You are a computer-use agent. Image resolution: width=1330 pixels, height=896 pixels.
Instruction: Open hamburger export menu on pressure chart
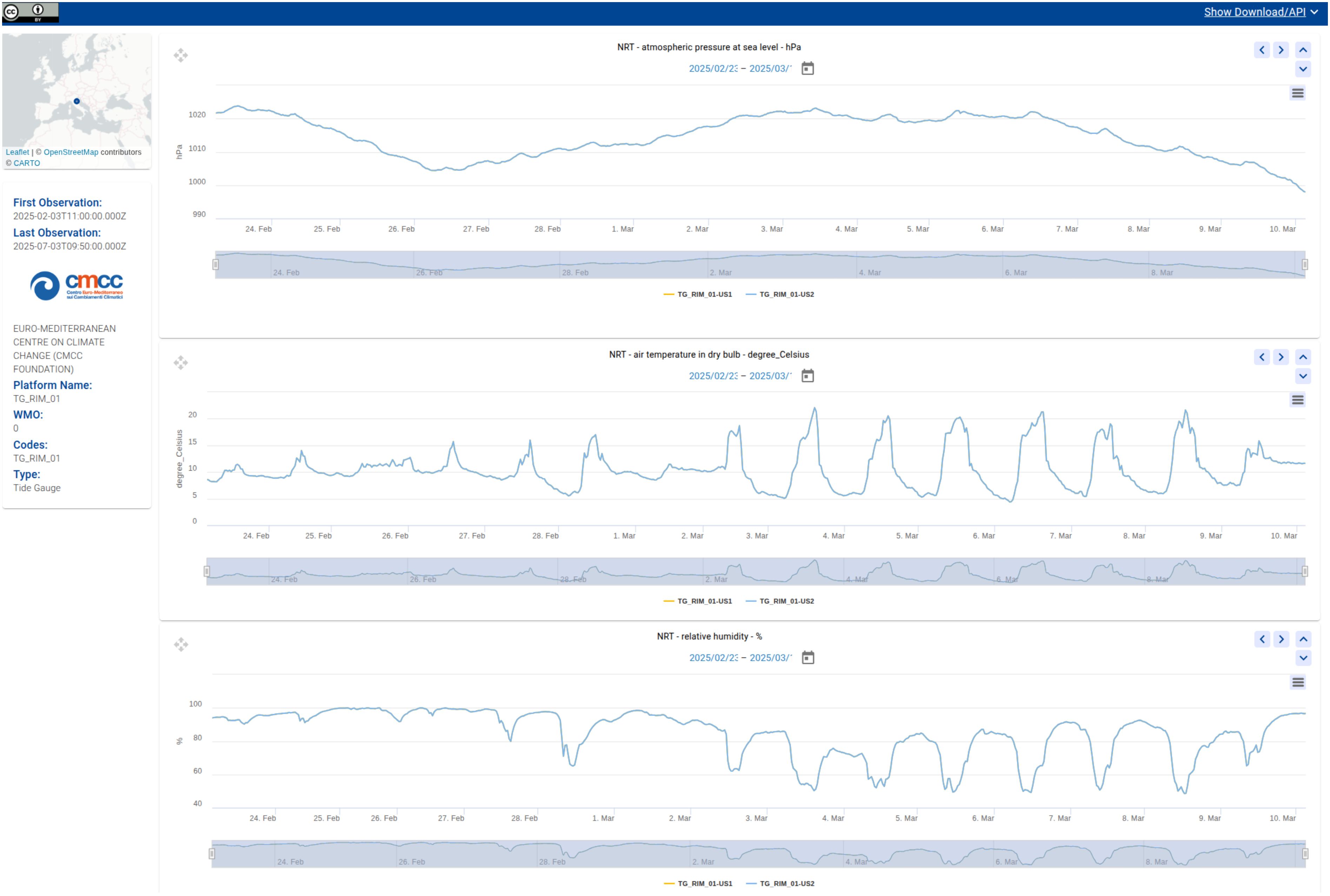[1297, 93]
